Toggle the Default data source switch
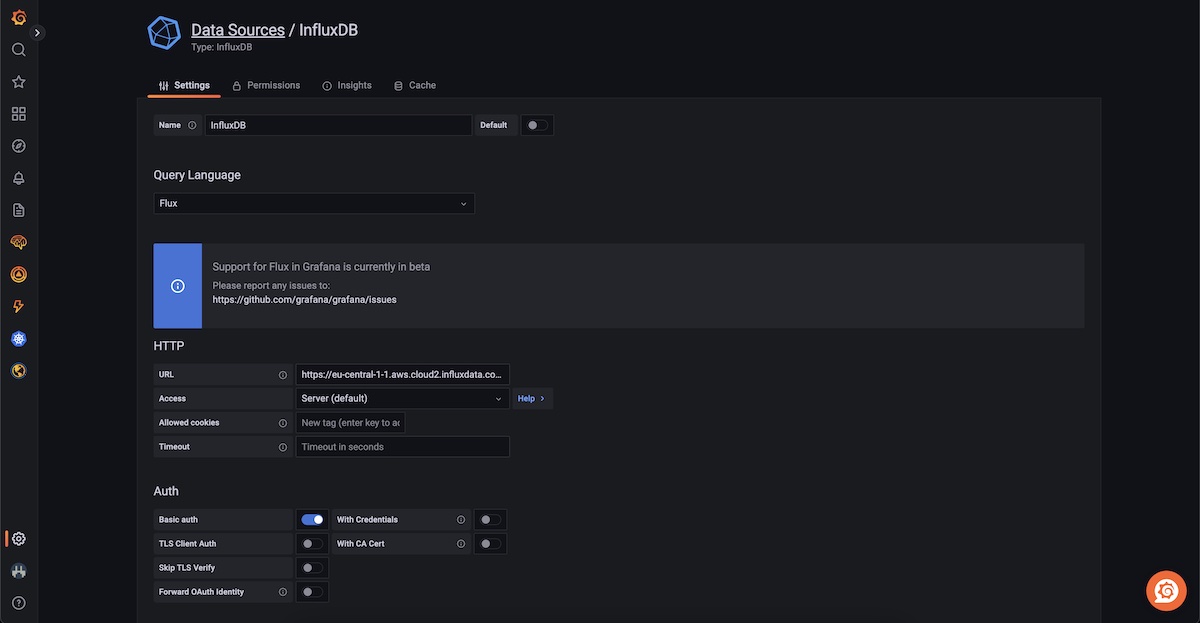Viewport: 1200px width, 623px height. point(537,125)
